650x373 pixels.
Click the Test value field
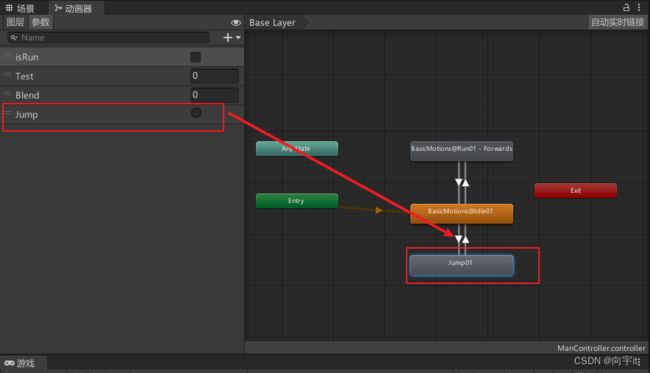(x=214, y=76)
